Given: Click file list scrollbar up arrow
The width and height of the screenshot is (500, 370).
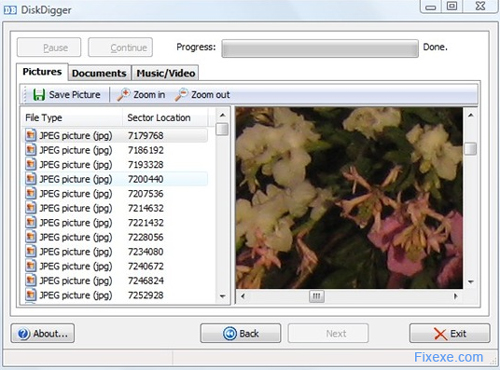Looking at the screenshot, I should coord(222,115).
